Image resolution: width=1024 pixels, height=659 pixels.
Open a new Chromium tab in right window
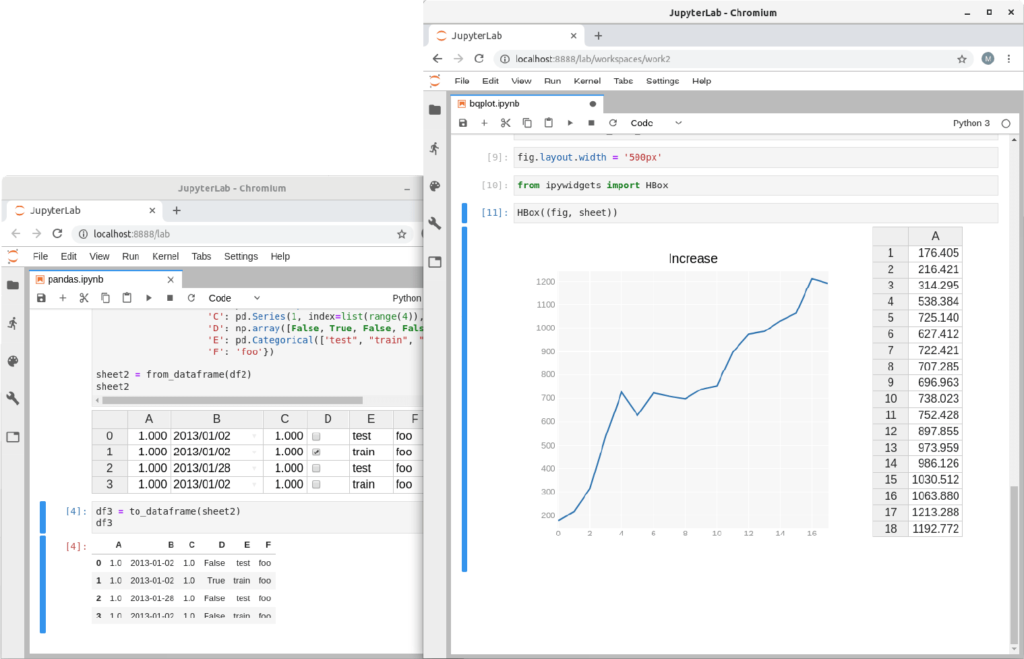598,35
